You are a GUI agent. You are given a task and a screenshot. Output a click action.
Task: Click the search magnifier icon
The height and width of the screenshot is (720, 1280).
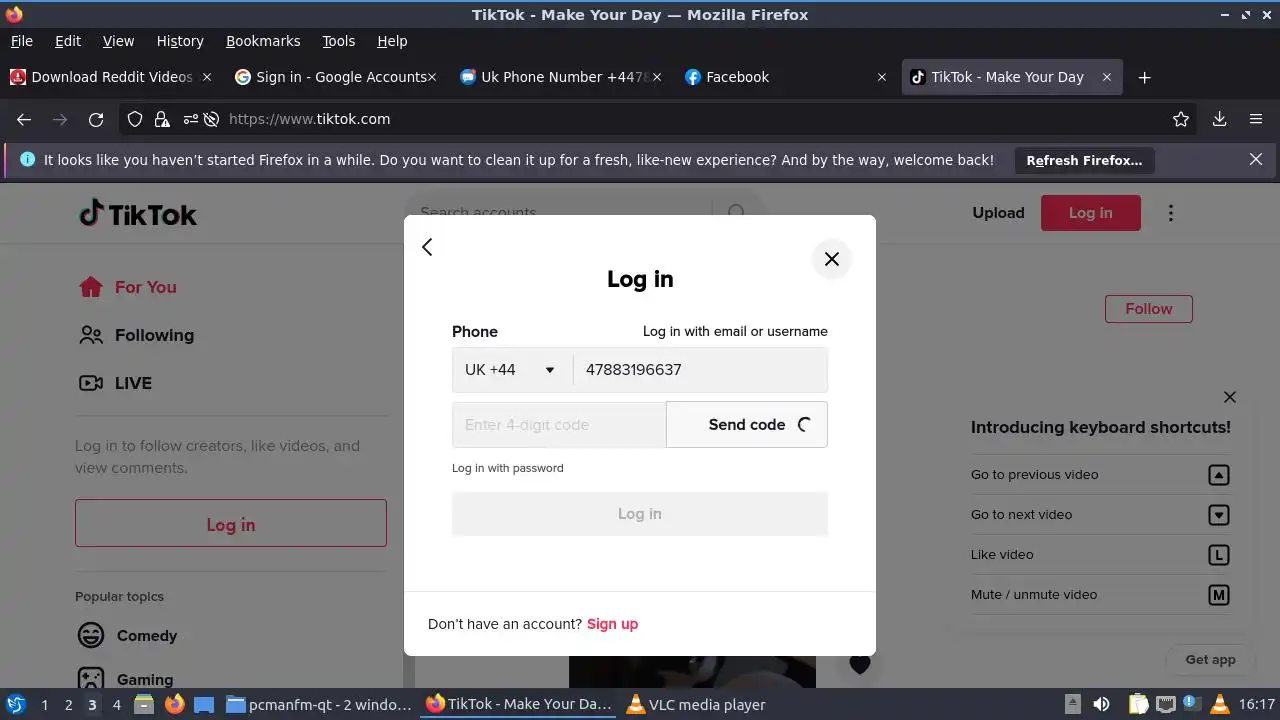click(737, 212)
